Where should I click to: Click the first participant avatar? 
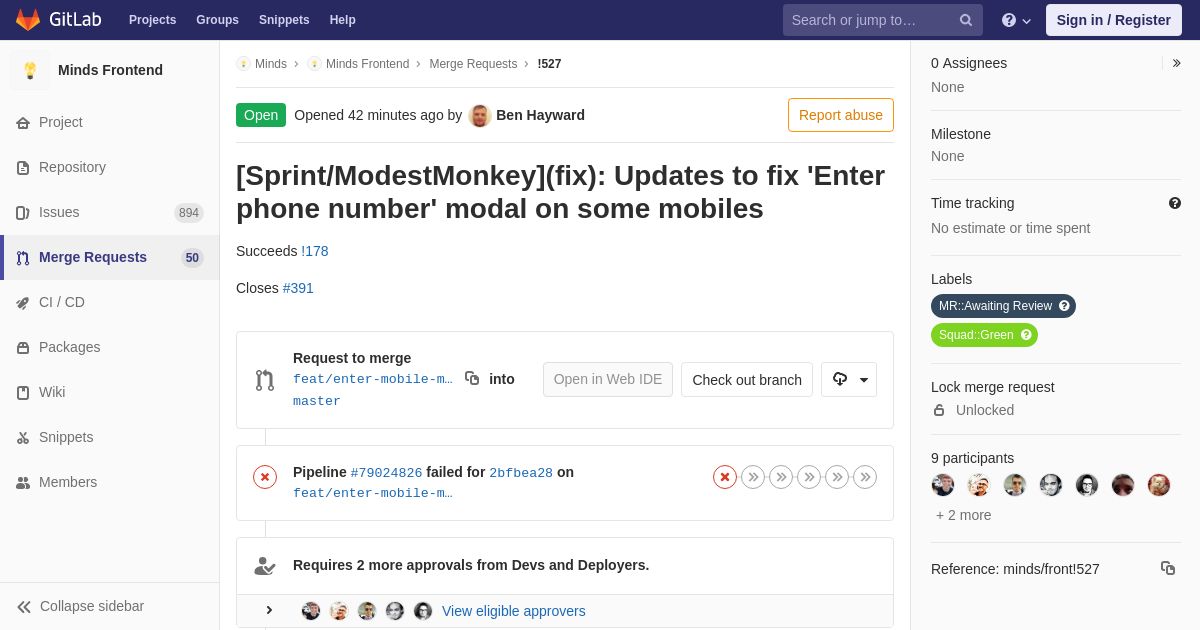pos(943,485)
